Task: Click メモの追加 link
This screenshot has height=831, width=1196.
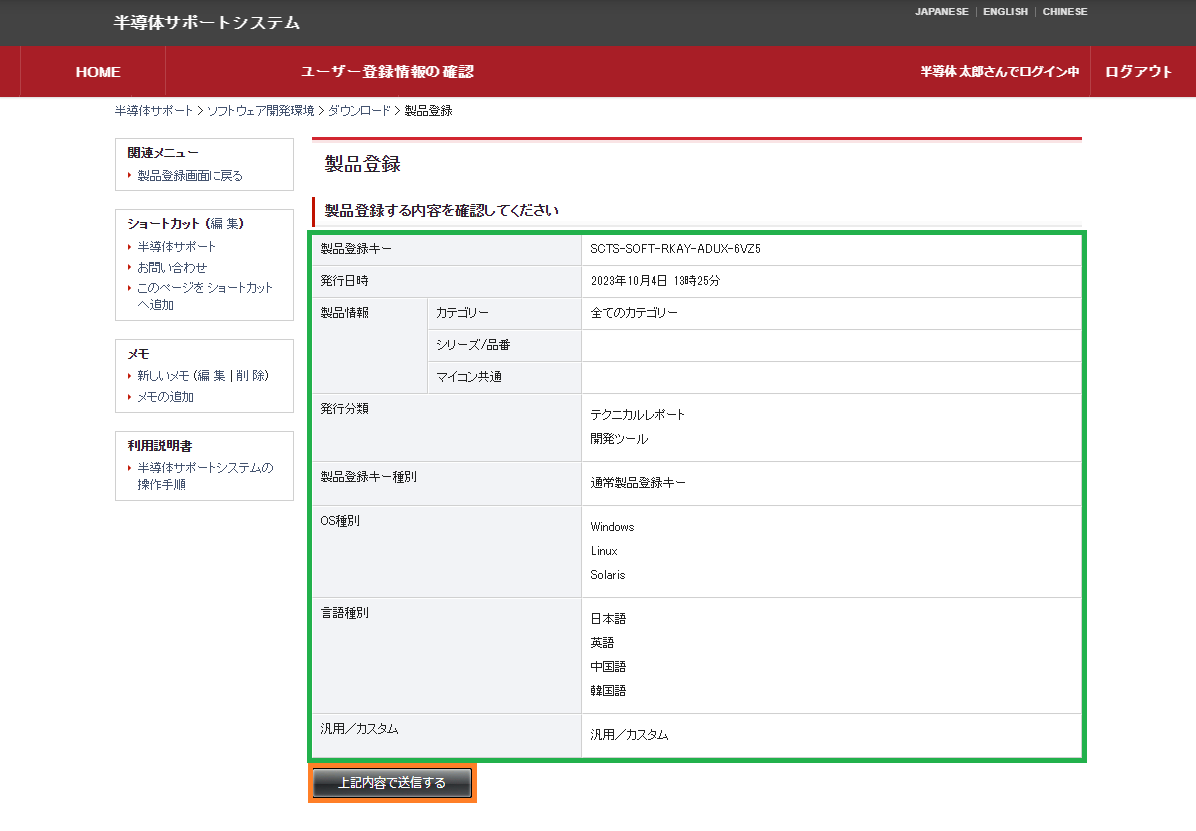Action: click(165, 397)
